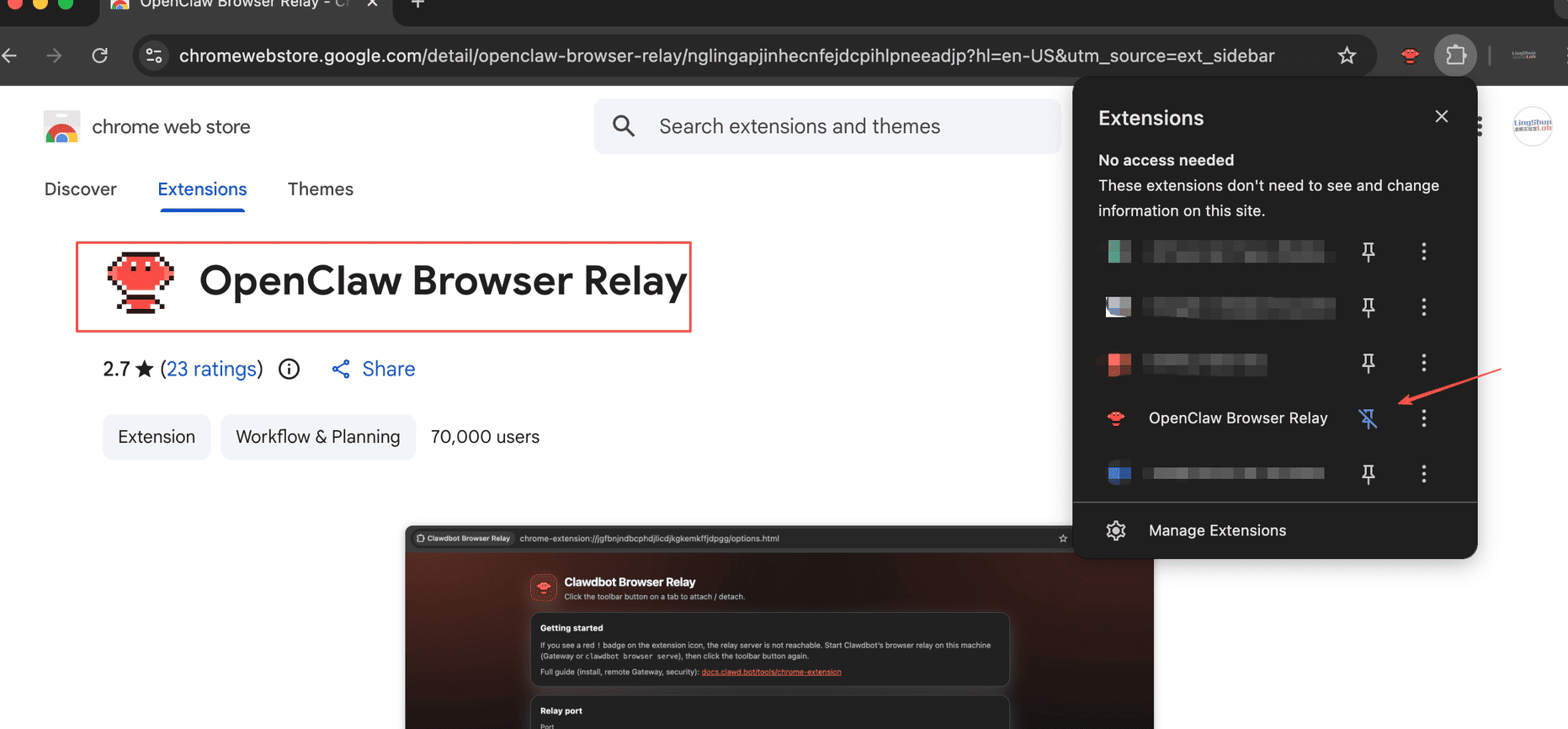
Task: Click the ratings info circle icon
Action: click(x=289, y=370)
